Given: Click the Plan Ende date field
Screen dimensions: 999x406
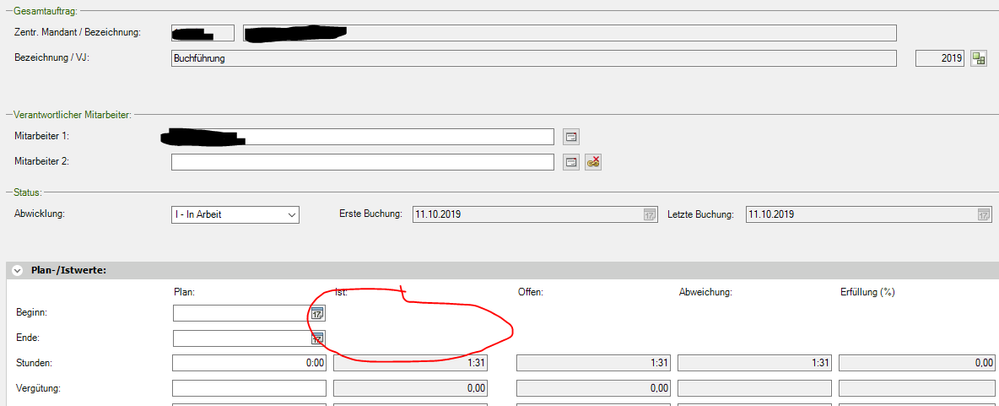Looking at the screenshot, I should pyautogui.click(x=240, y=338).
